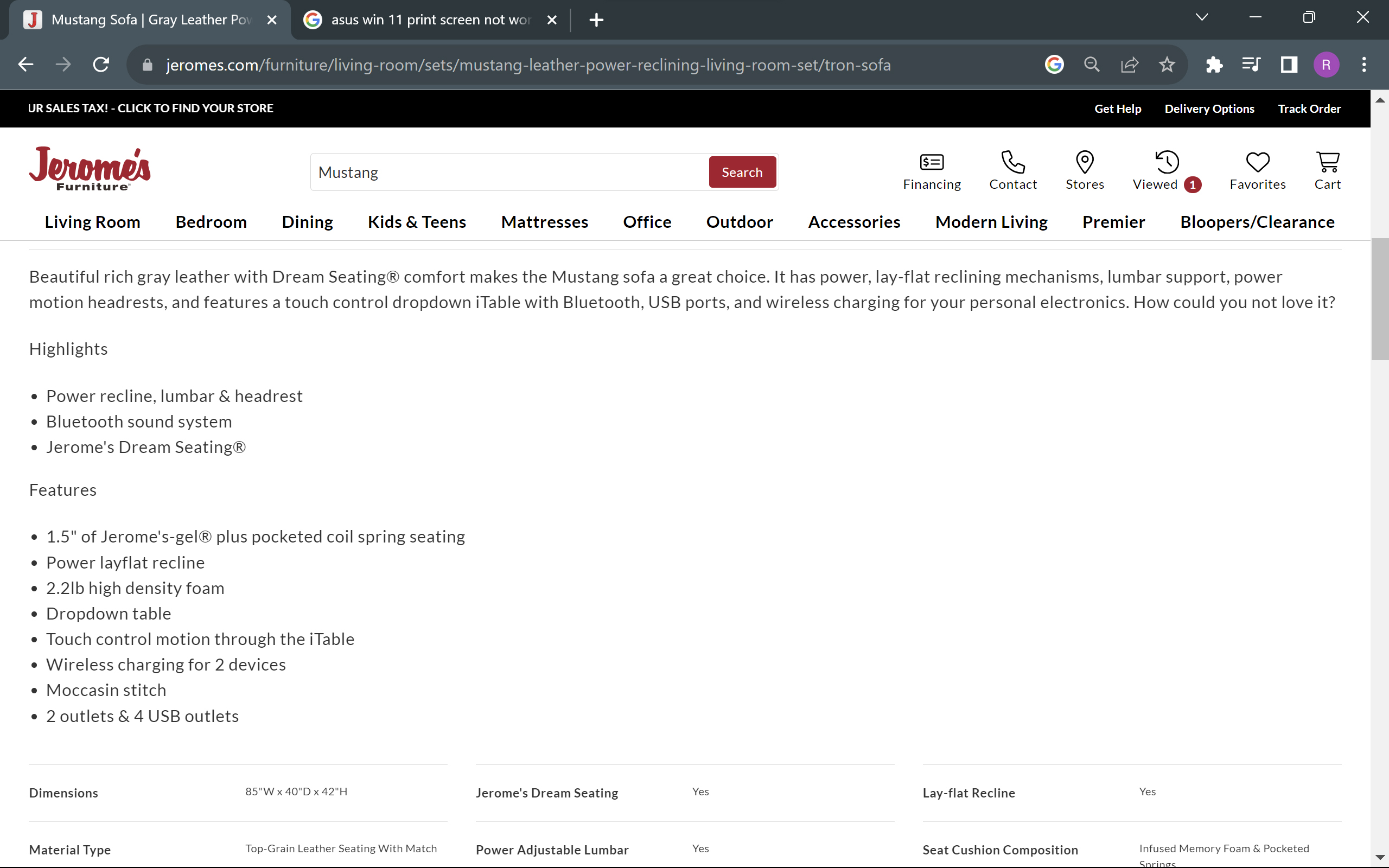Open the Dining menu
Viewport: 1389px width, 868px height.
(x=307, y=222)
